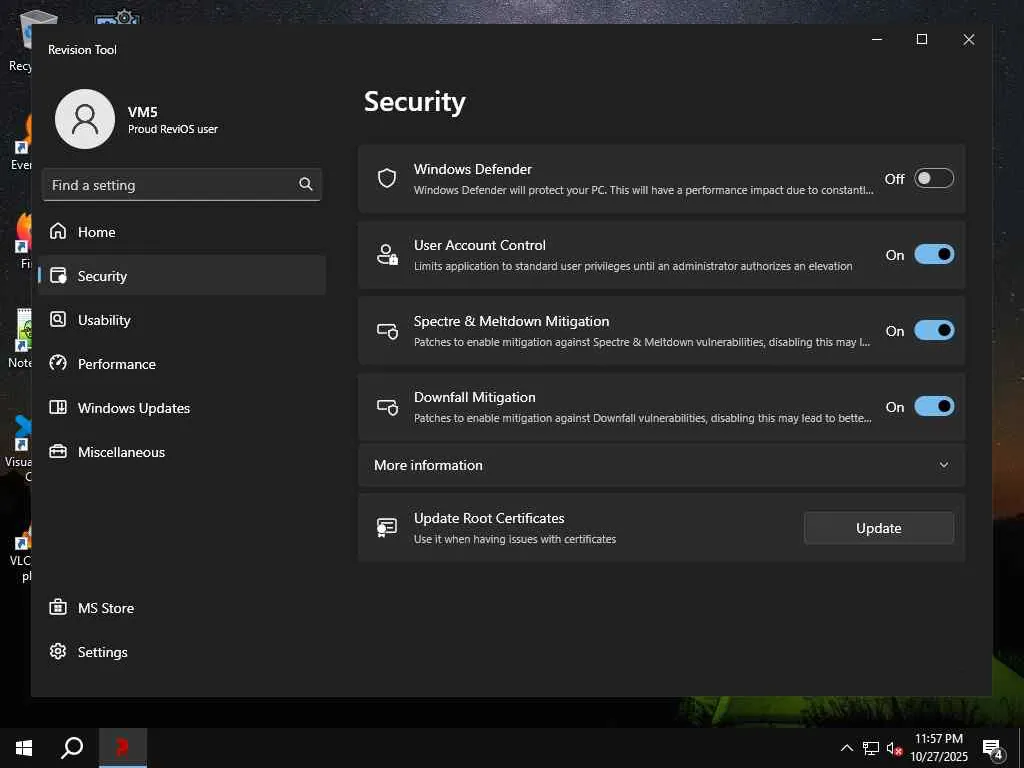Viewport: 1024px width, 768px height.
Task: Switch to Windows Updates section
Action: tap(182, 408)
